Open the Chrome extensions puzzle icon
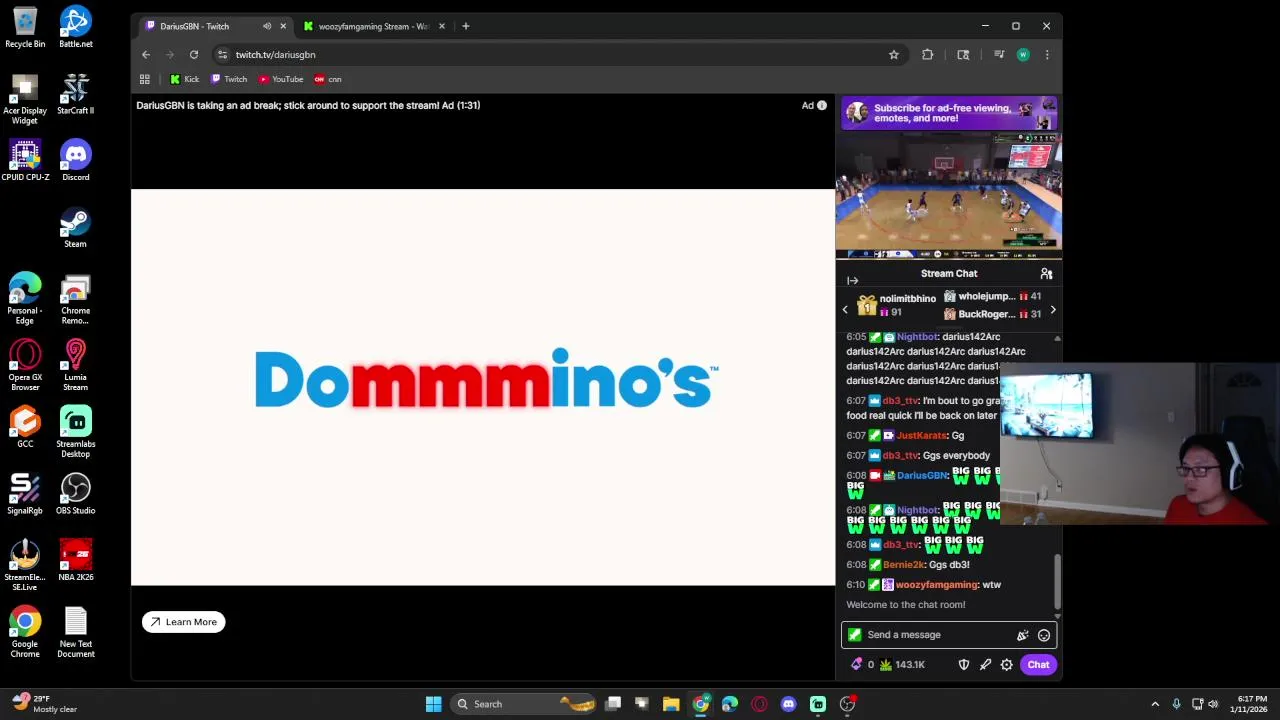 [x=928, y=55]
